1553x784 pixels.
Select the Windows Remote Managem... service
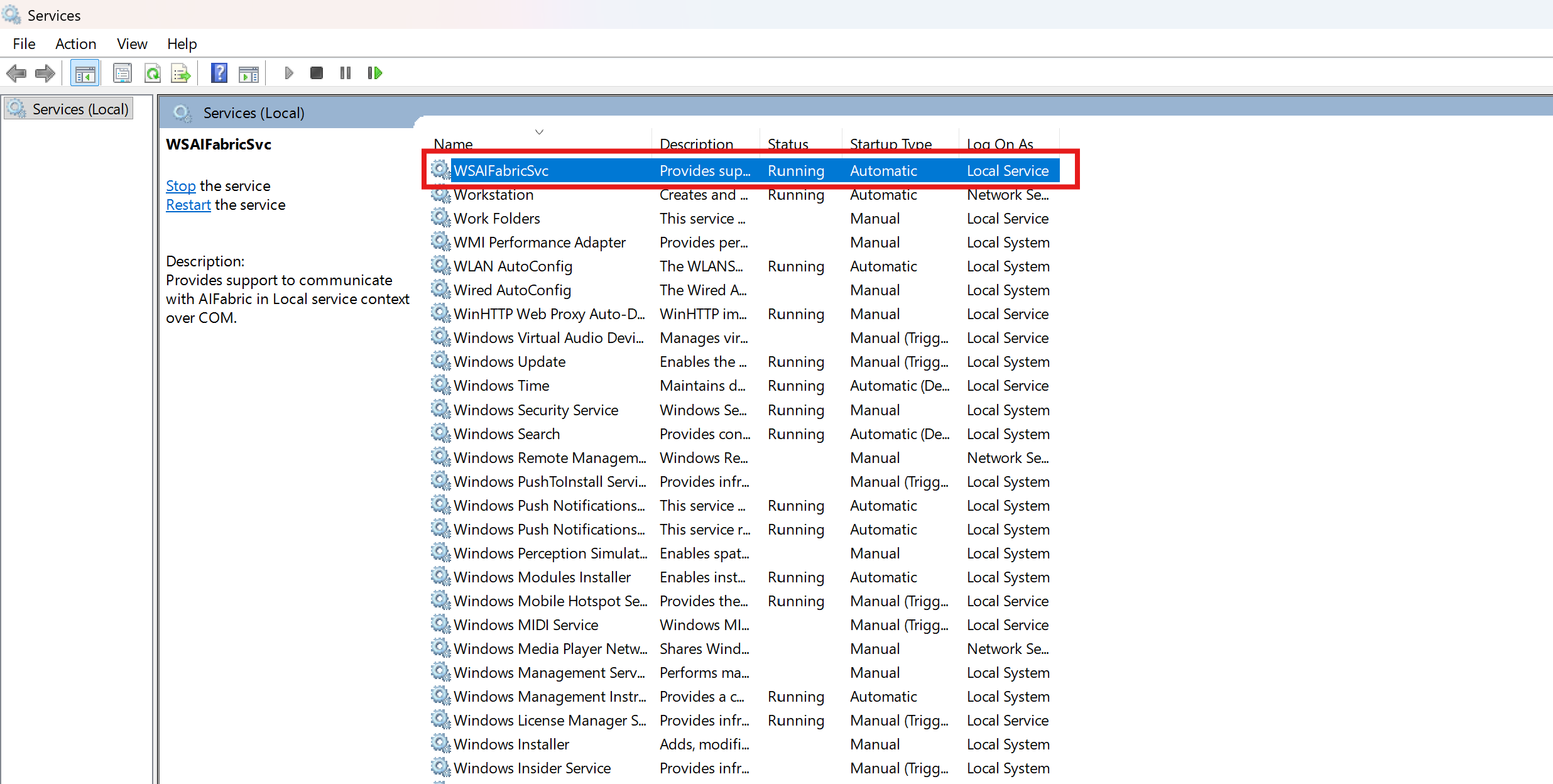(x=550, y=458)
